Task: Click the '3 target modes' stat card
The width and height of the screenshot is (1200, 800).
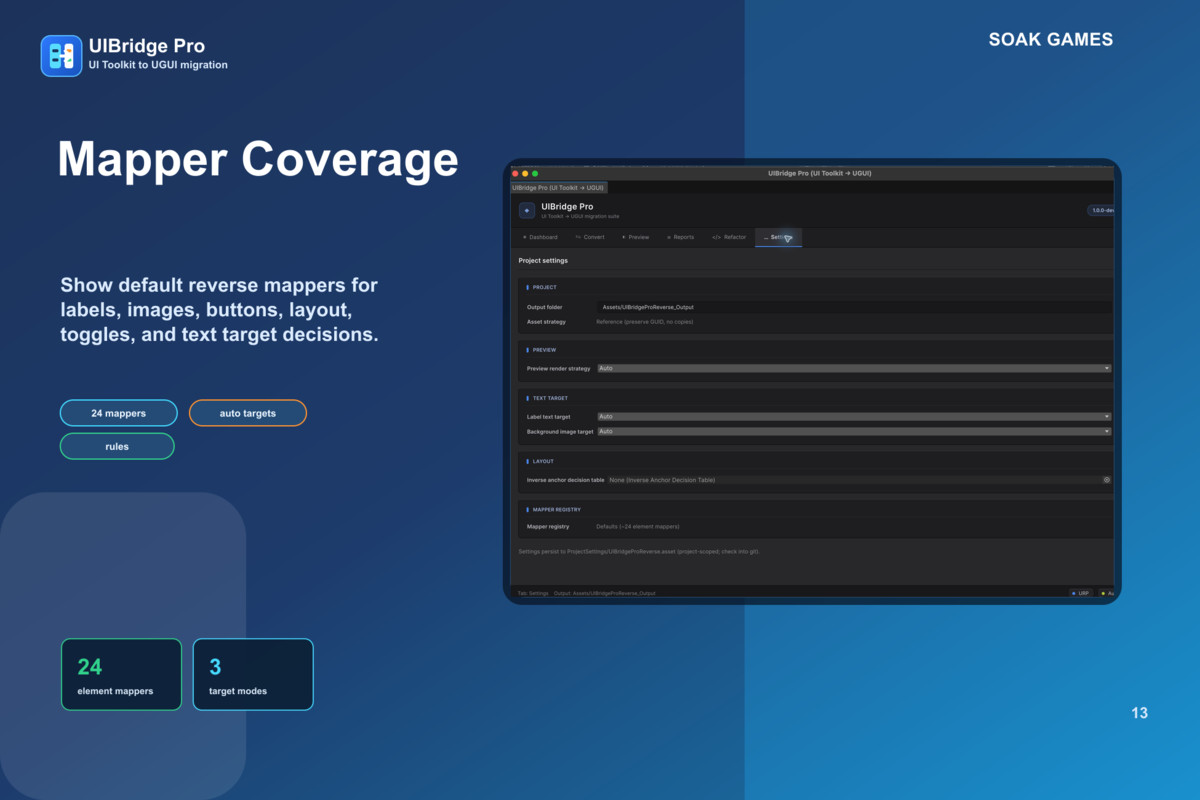Action: pos(253,675)
